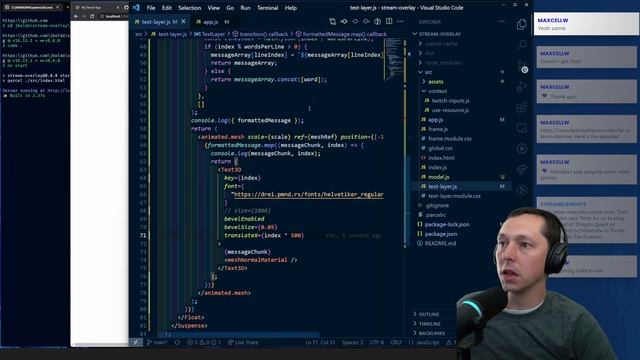Open model.js in explorer
This screenshot has height=360, width=640.
point(439,177)
